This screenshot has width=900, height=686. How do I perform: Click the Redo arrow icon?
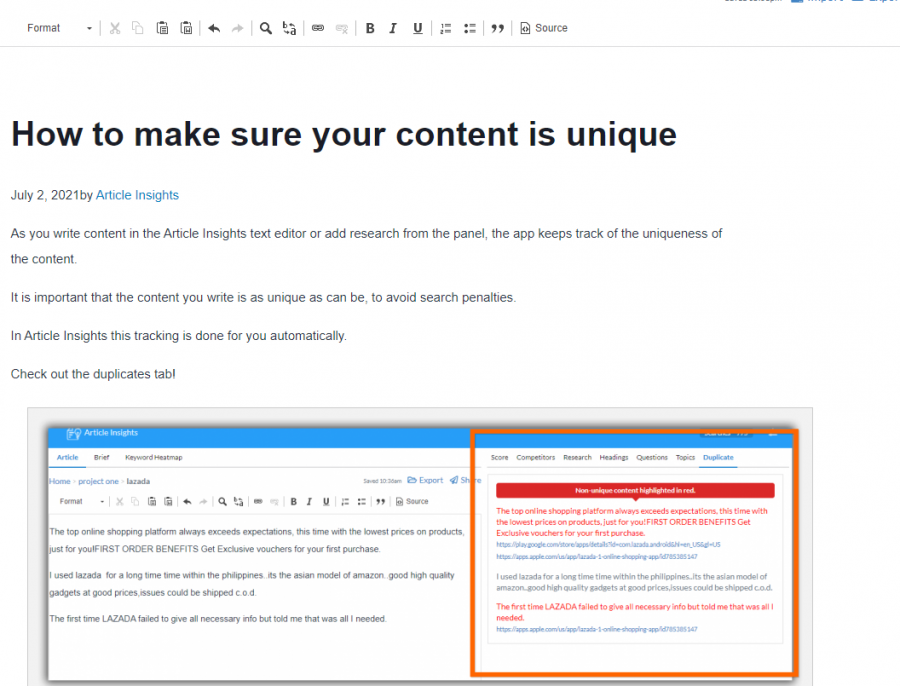click(237, 28)
